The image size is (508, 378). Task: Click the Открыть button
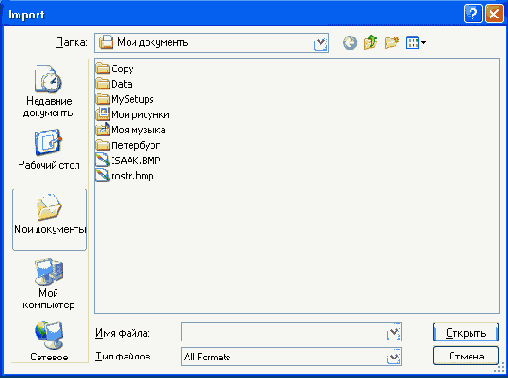pos(466,332)
